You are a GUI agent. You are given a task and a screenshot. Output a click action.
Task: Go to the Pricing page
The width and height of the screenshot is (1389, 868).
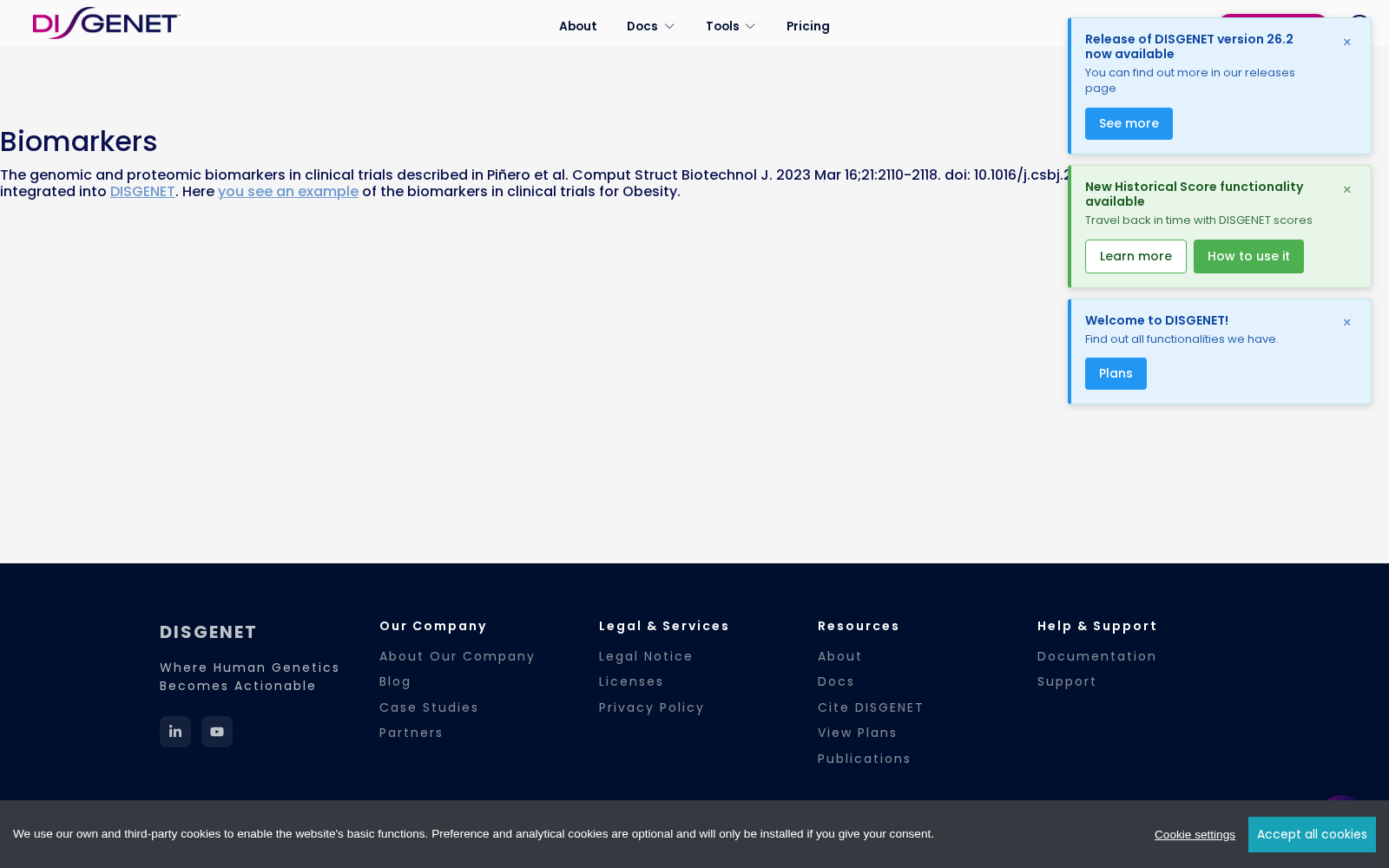point(808,26)
